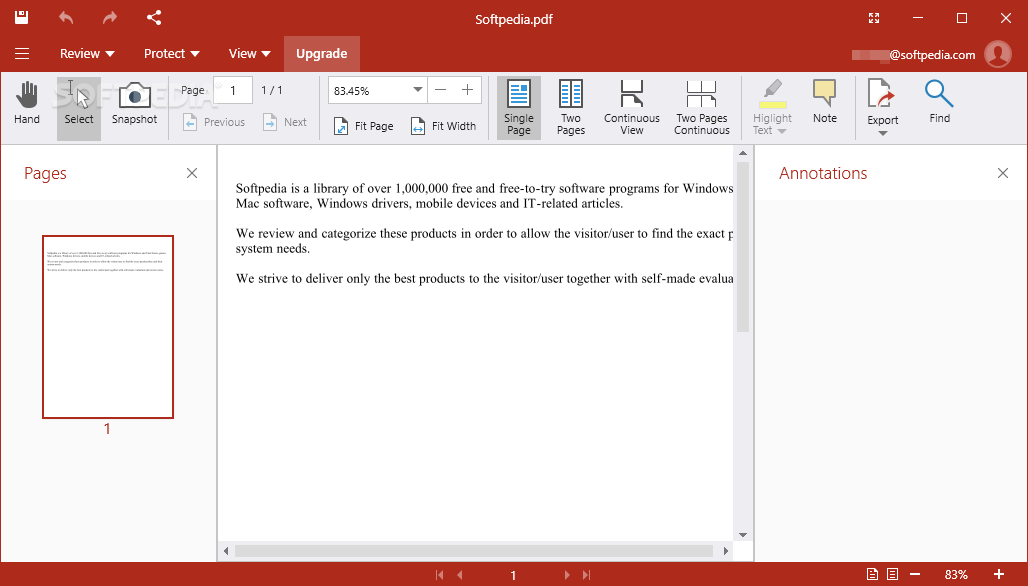The height and width of the screenshot is (586, 1028).
Task: Select page 1 thumbnail
Action: tap(108, 326)
